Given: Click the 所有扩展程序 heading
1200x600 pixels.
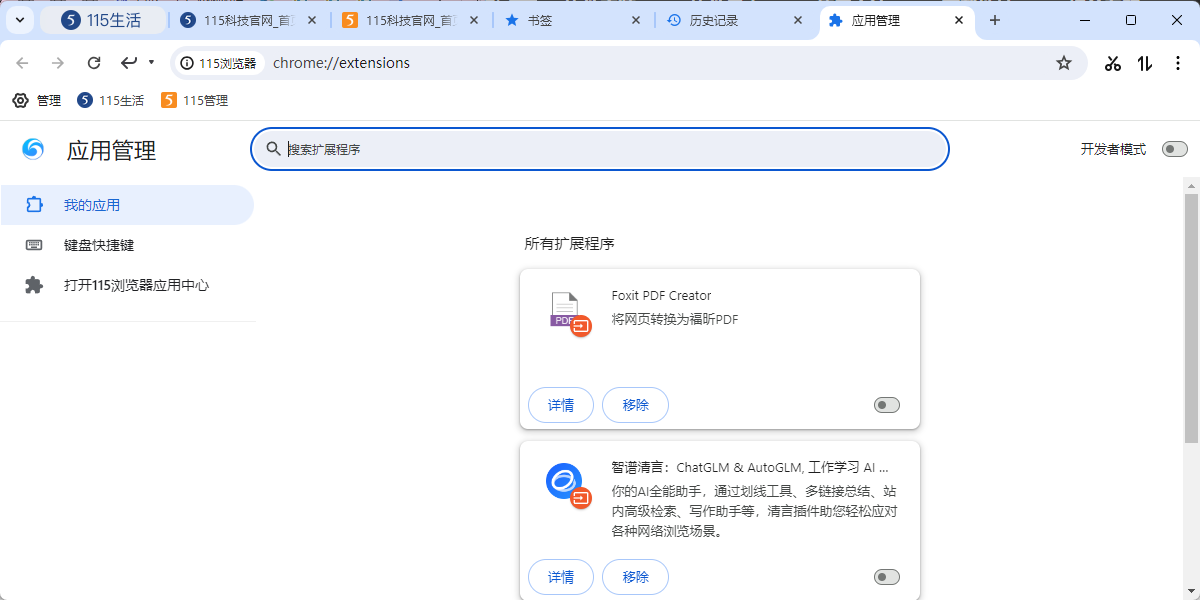Looking at the screenshot, I should pyautogui.click(x=569, y=243).
